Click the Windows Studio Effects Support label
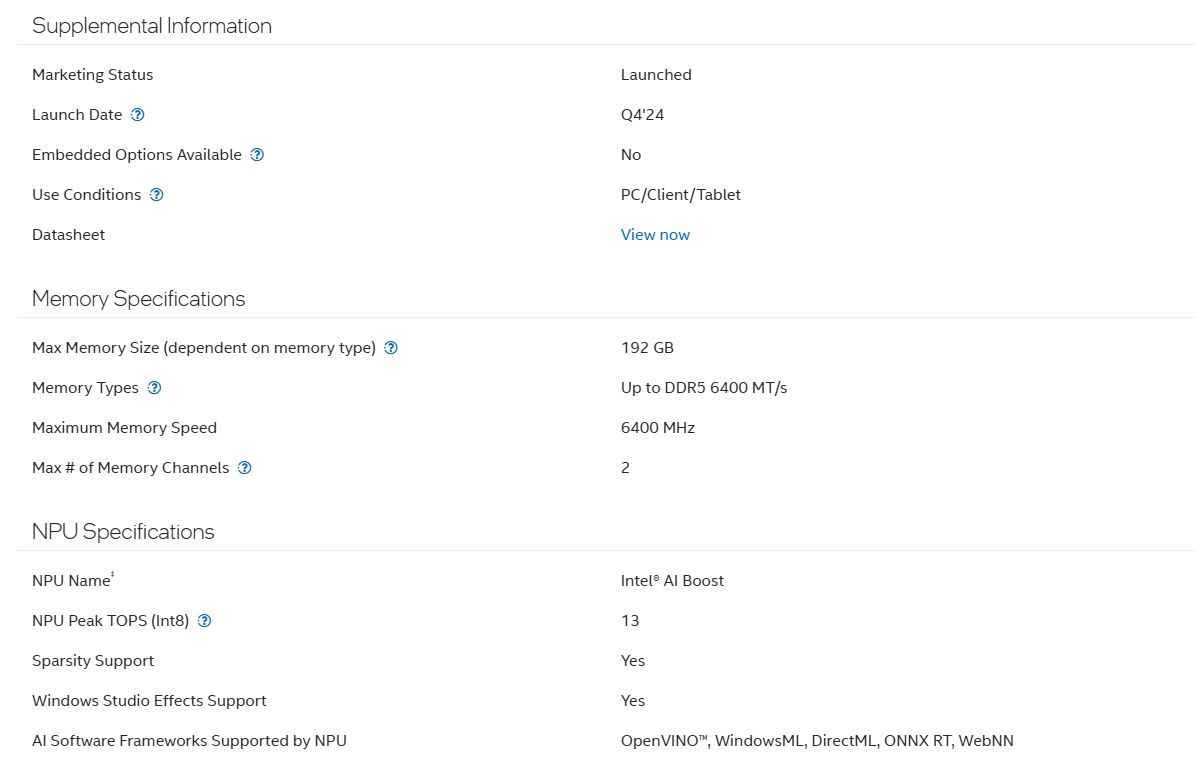The image size is (1201, 775). (149, 701)
